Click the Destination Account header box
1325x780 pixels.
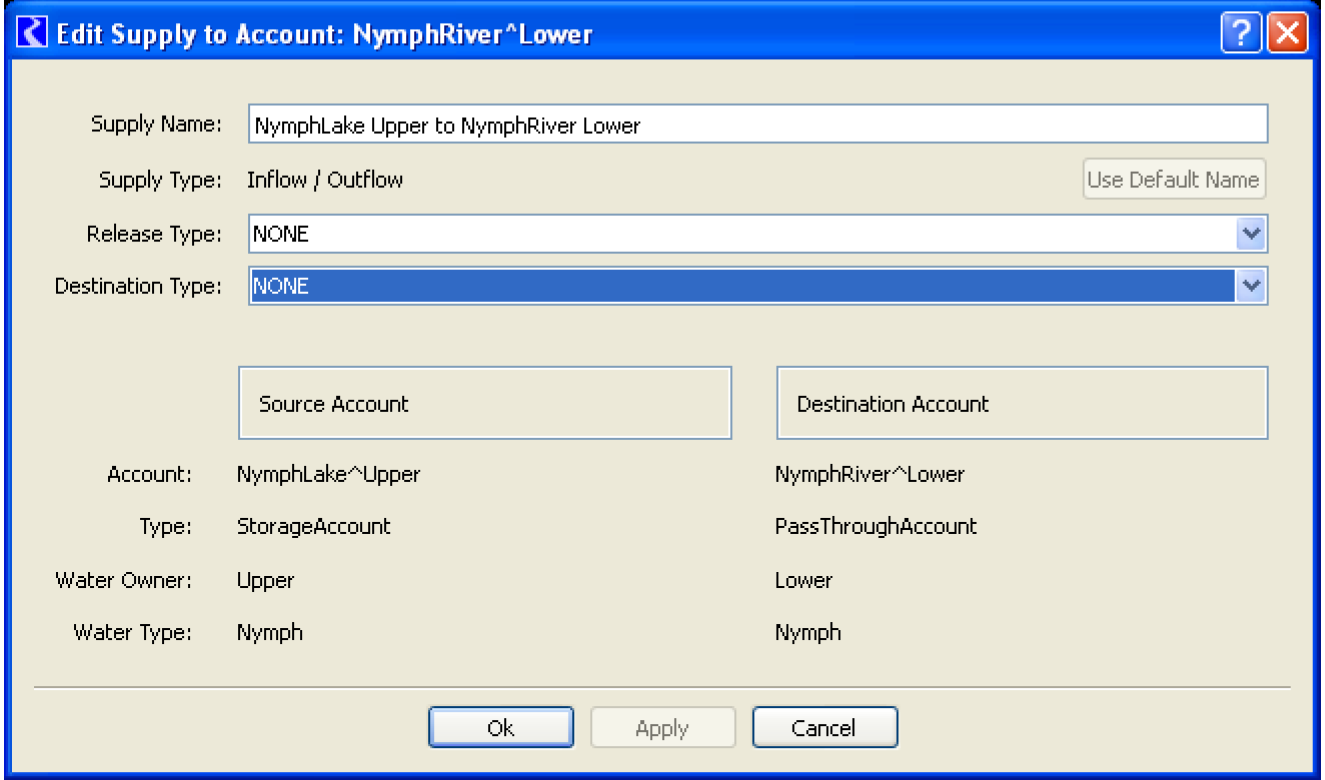pos(1022,403)
